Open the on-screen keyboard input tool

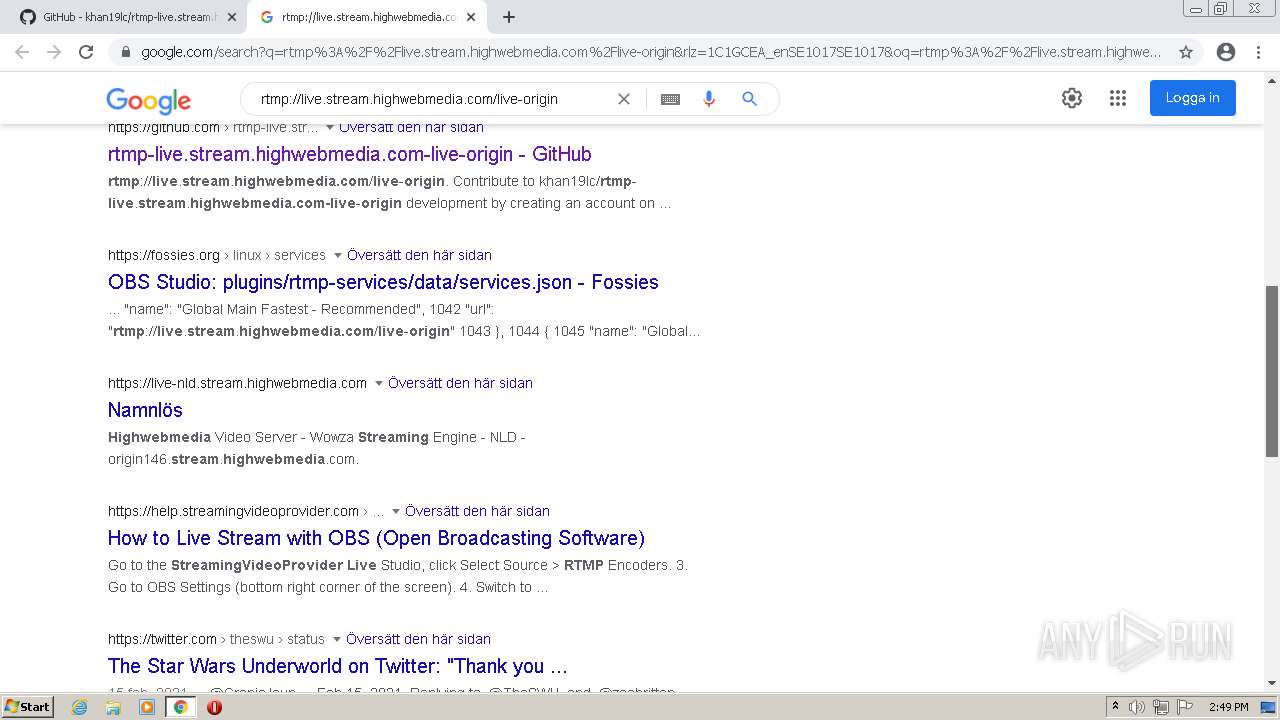click(x=670, y=99)
